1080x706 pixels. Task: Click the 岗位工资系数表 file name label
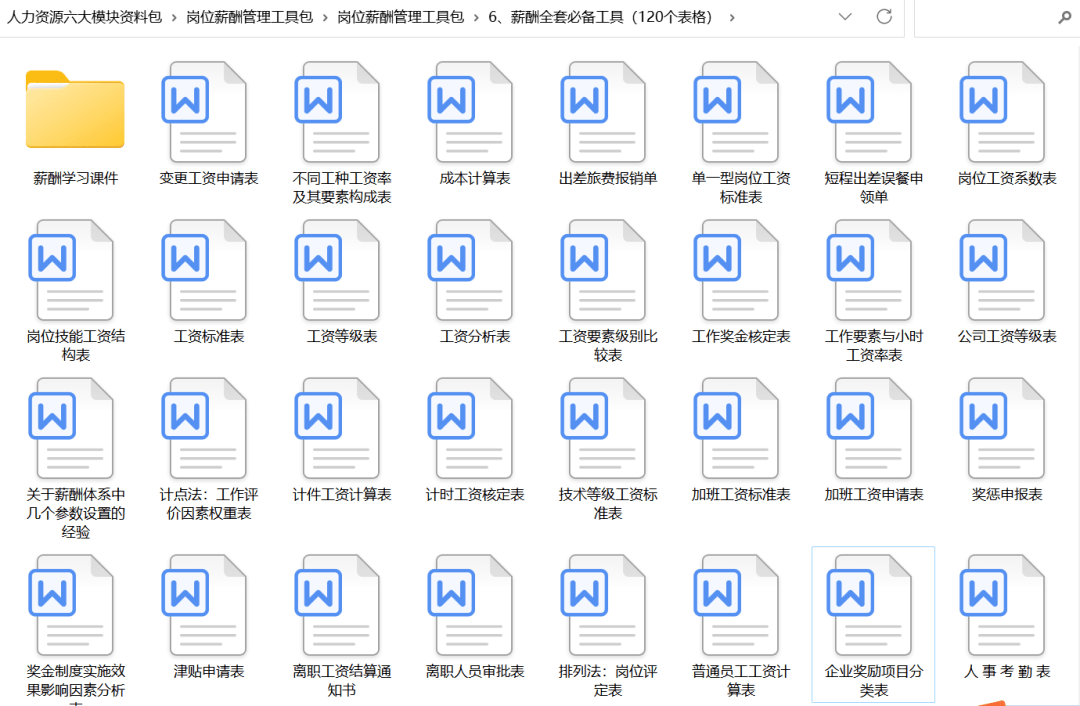click(x=1007, y=178)
